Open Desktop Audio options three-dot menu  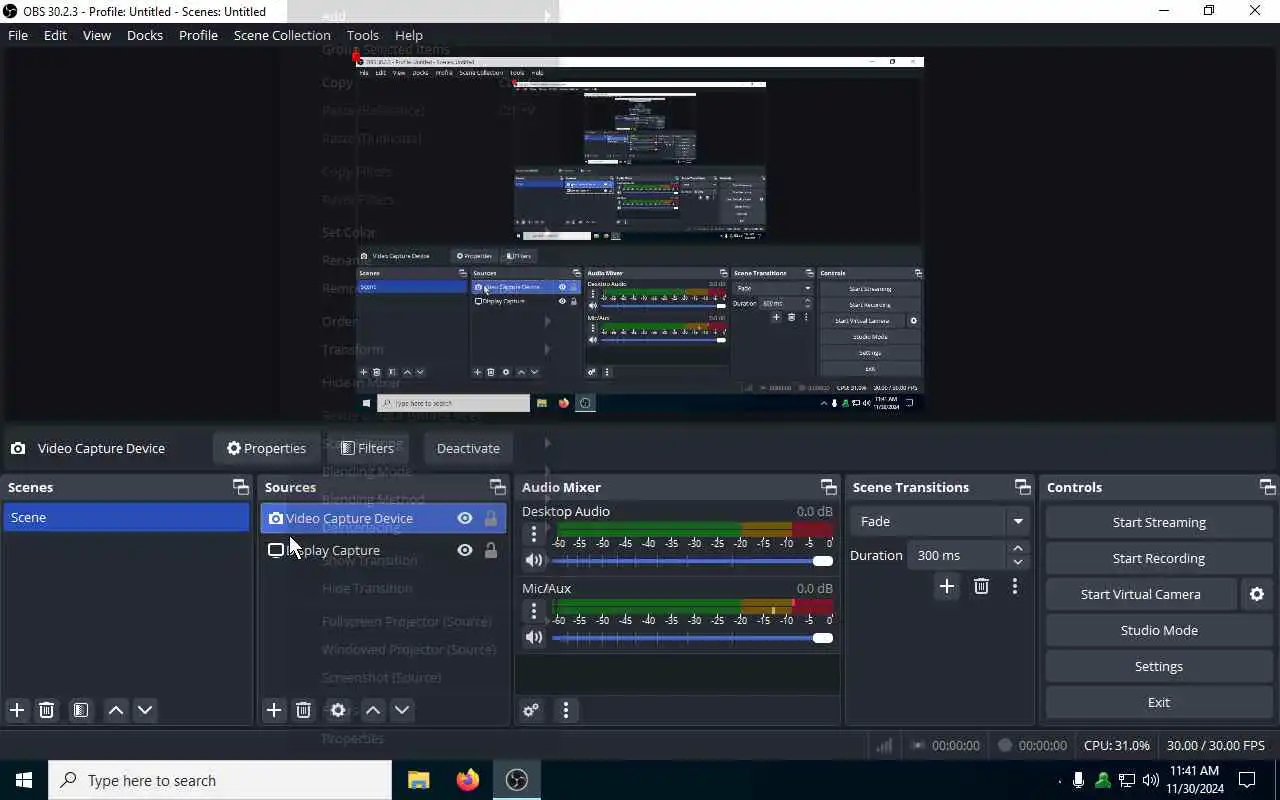click(x=534, y=533)
